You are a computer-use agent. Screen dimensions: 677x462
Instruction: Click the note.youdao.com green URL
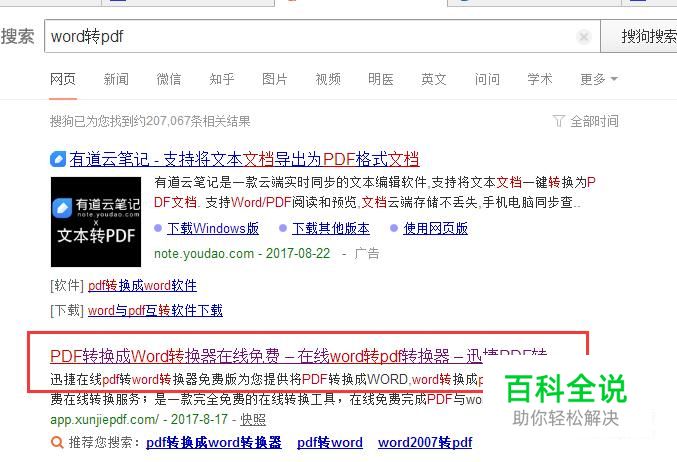(x=204, y=253)
